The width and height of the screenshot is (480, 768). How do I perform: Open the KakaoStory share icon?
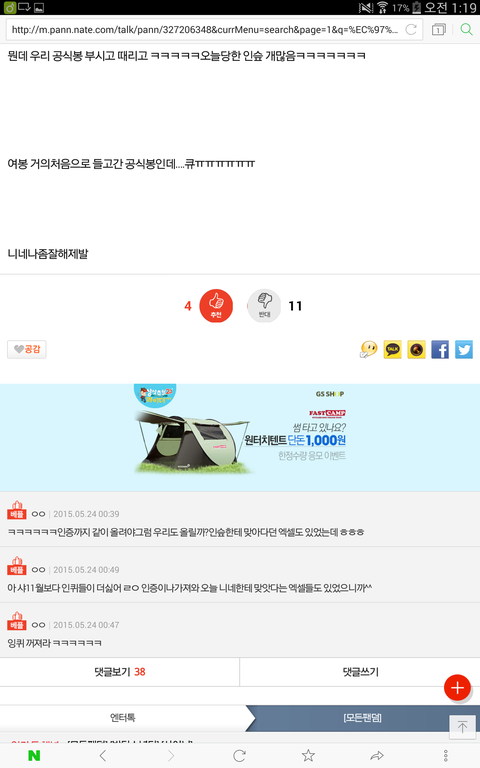(416, 350)
